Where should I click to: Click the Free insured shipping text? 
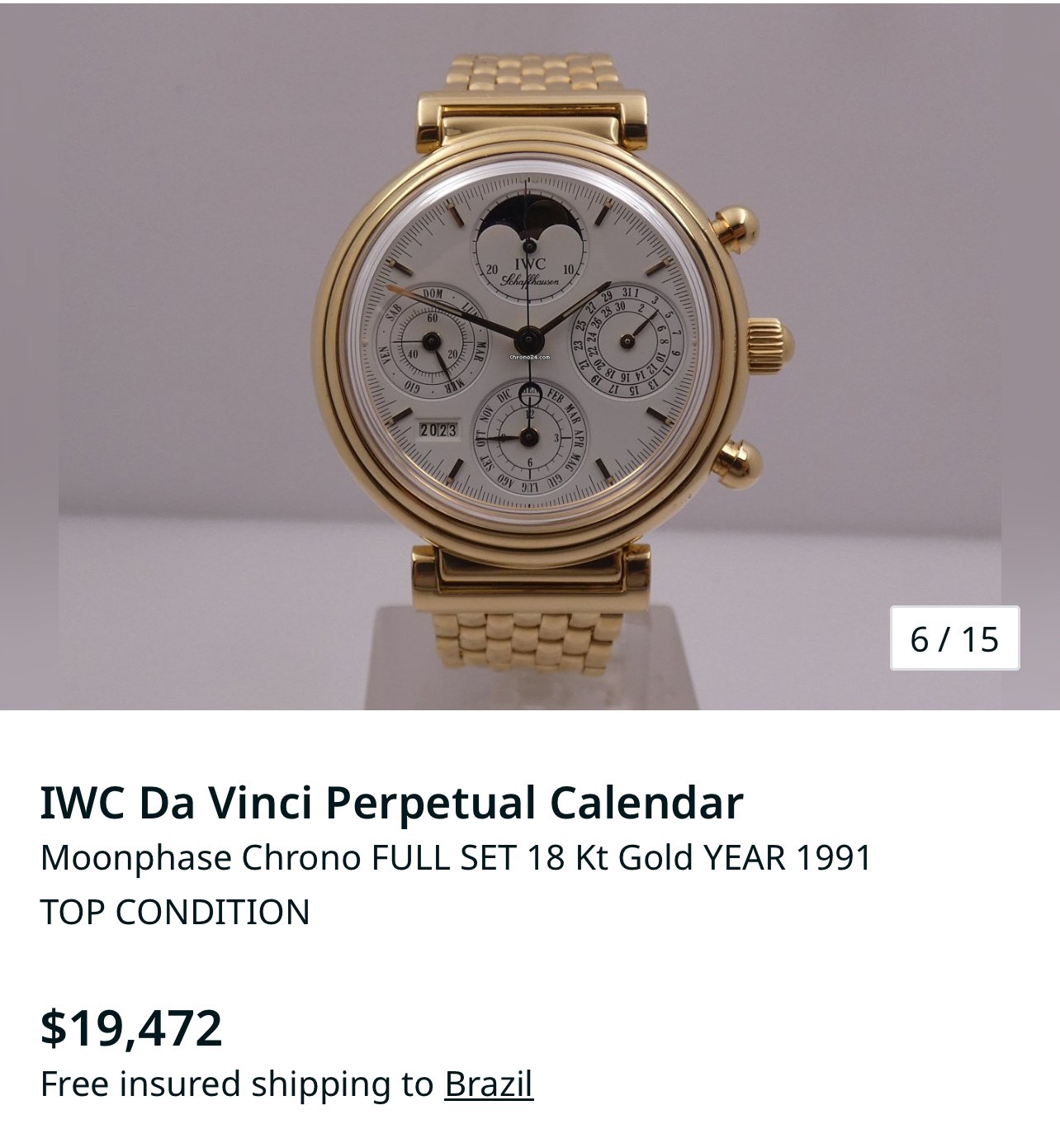[236, 1084]
